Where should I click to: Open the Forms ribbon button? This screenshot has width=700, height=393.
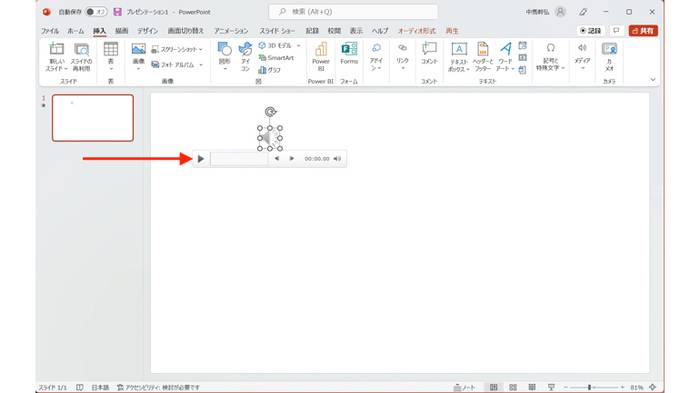(x=349, y=54)
